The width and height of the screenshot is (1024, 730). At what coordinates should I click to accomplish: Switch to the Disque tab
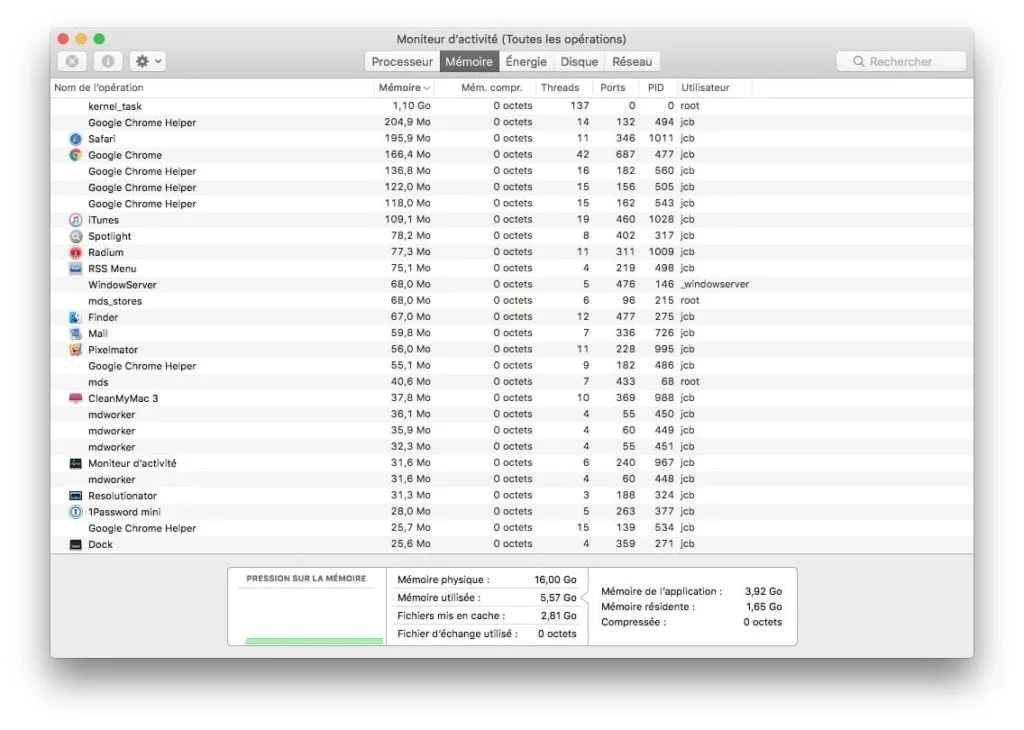coord(581,61)
